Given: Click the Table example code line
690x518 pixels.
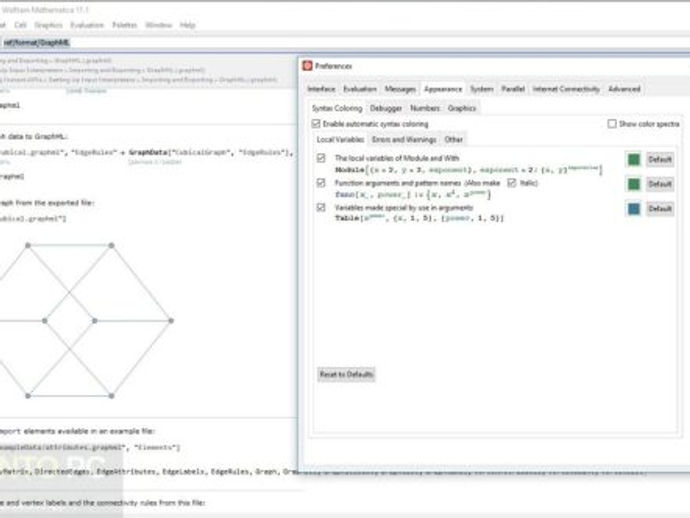Looking at the screenshot, I should coord(419,218).
